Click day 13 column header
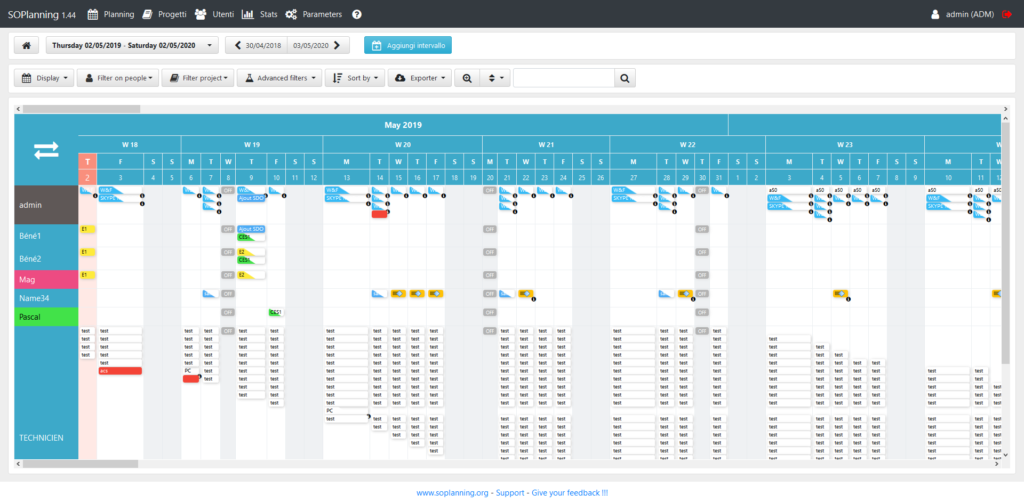The image size is (1024, 503). tap(346, 177)
